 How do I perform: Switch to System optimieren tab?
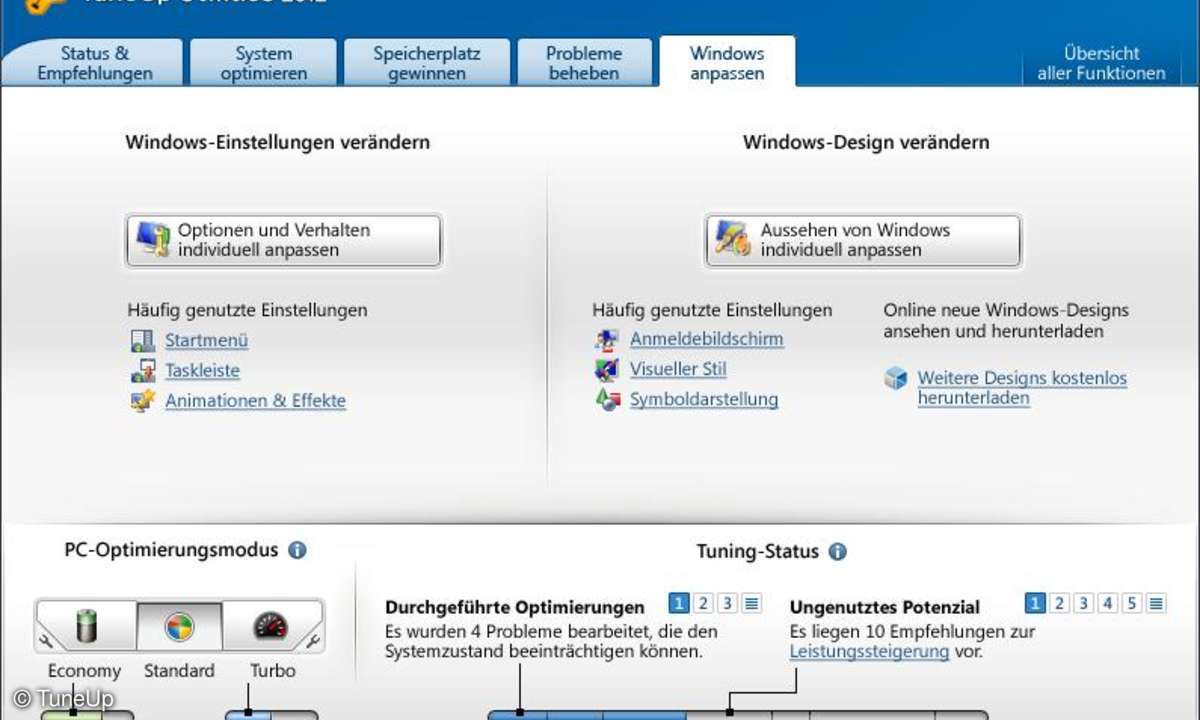[x=263, y=63]
